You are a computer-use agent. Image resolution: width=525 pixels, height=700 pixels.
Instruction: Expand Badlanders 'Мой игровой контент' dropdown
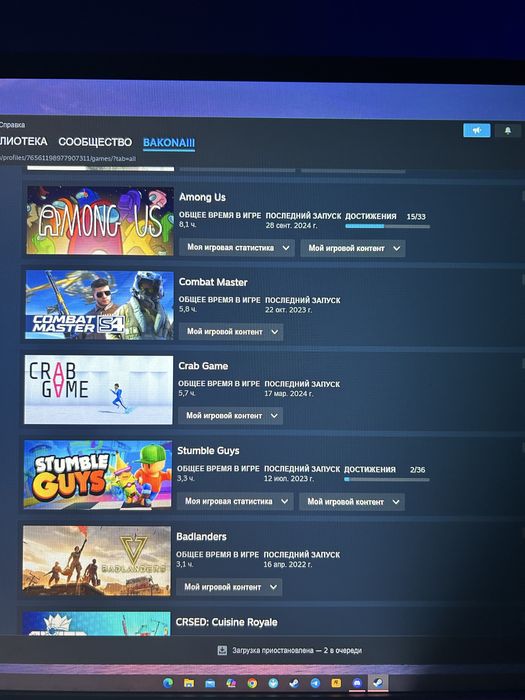[x=229, y=587]
